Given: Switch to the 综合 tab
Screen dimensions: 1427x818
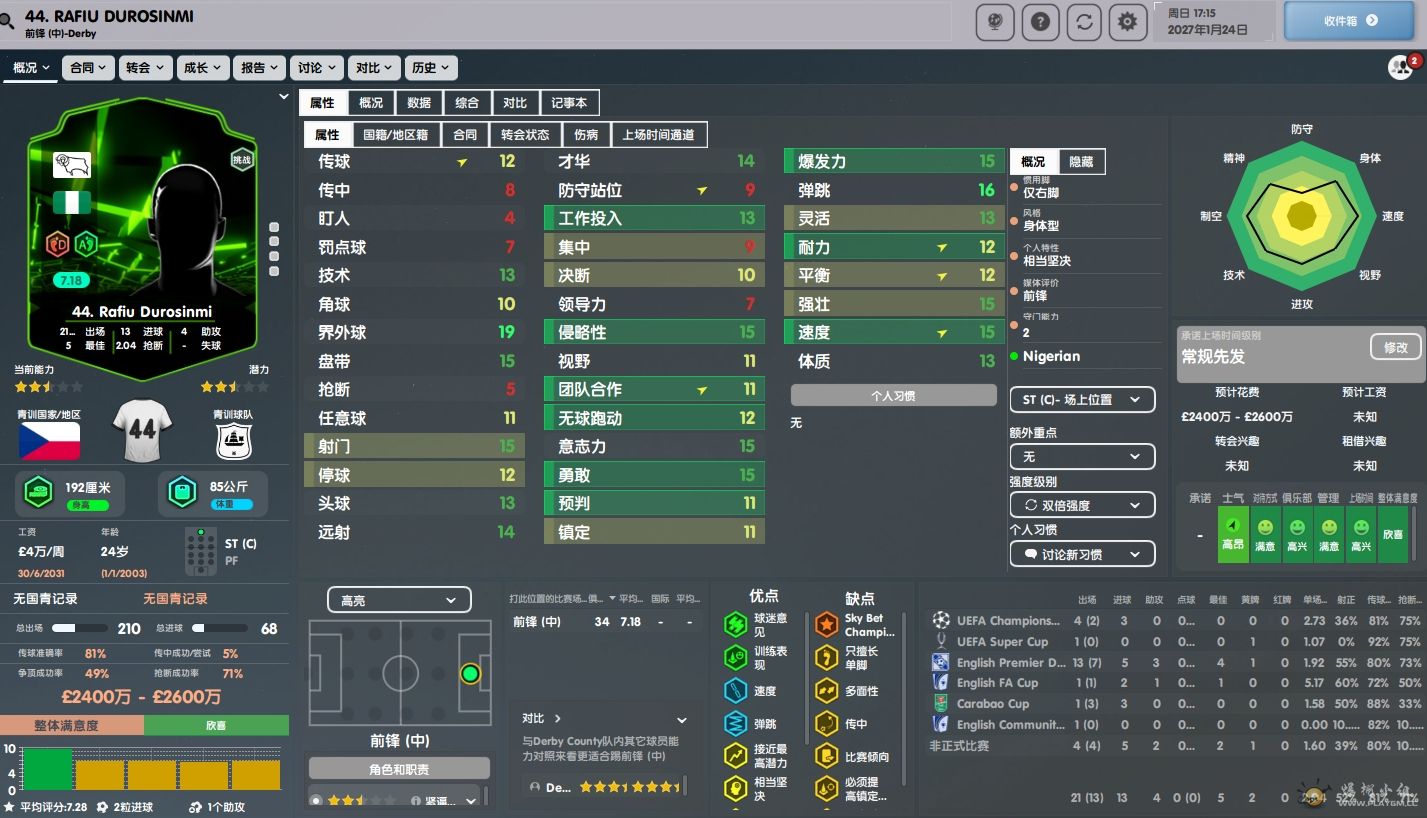Looking at the screenshot, I should tap(467, 102).
